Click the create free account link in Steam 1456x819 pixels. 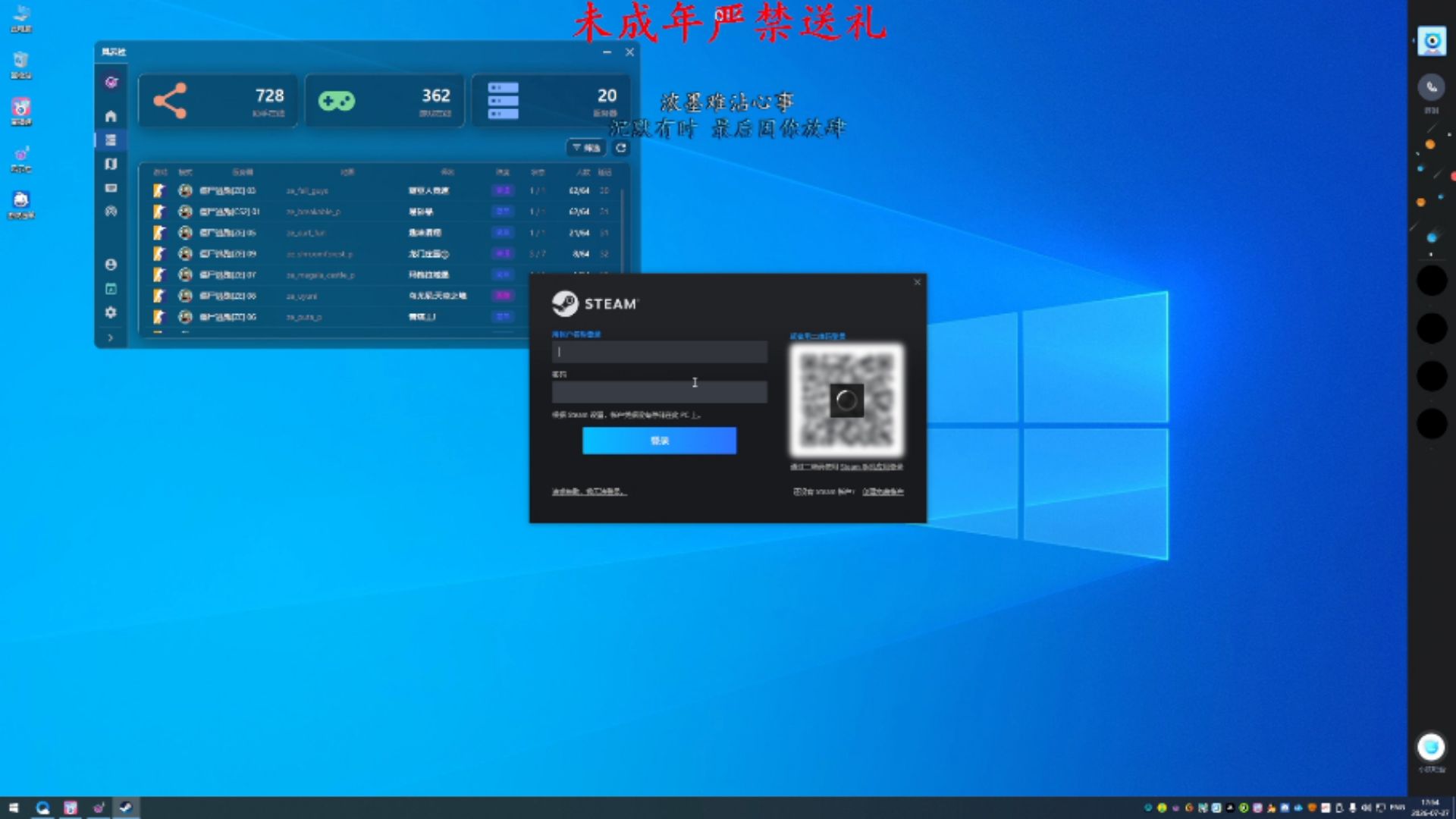pyautogui.click(x=883, y=491)
